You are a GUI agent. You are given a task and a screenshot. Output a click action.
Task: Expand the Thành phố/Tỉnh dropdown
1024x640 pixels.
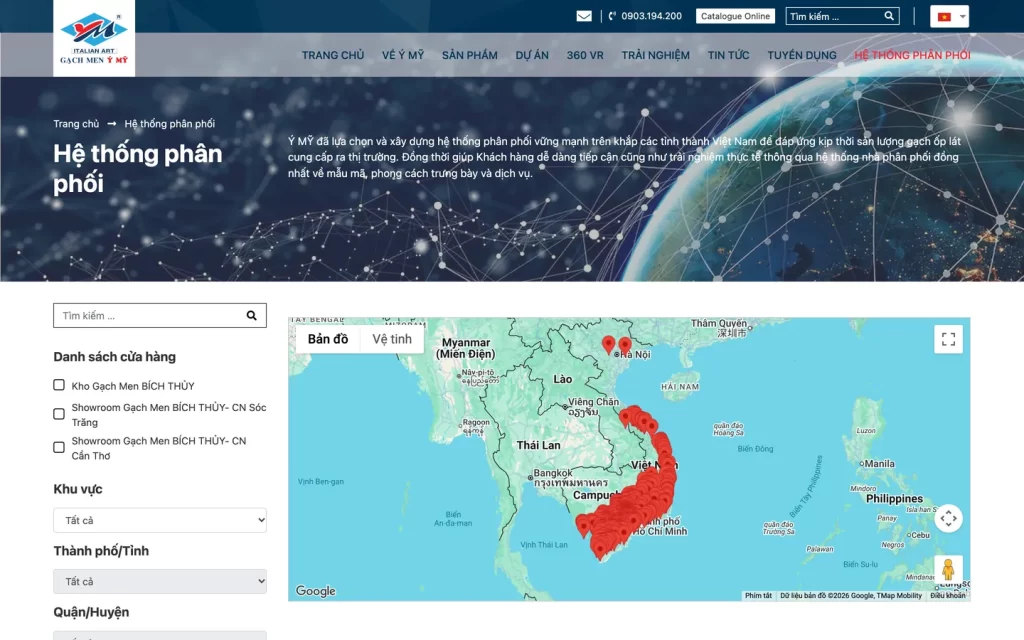coord(160,581)
